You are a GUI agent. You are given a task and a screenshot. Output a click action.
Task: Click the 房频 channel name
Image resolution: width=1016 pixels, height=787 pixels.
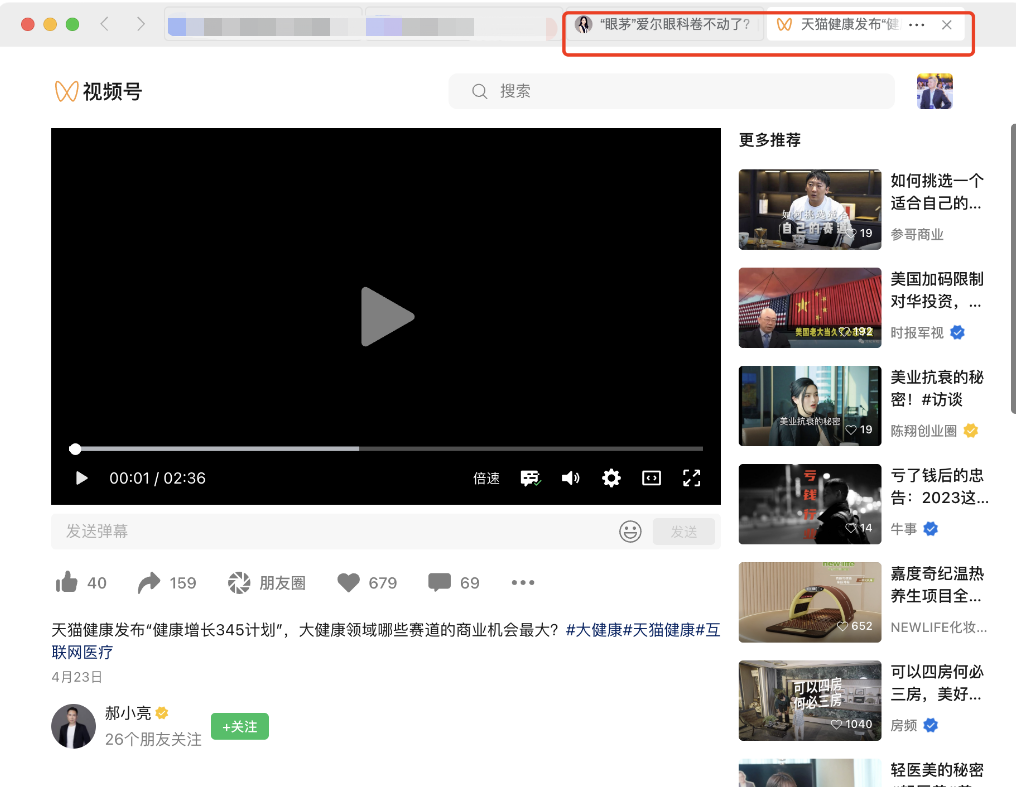coord(903,725)
